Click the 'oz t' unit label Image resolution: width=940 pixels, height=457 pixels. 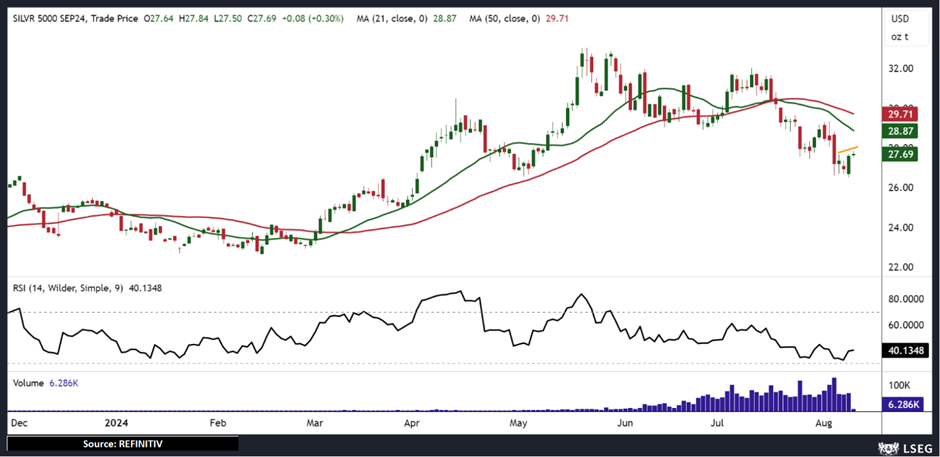tap(900, 37)
